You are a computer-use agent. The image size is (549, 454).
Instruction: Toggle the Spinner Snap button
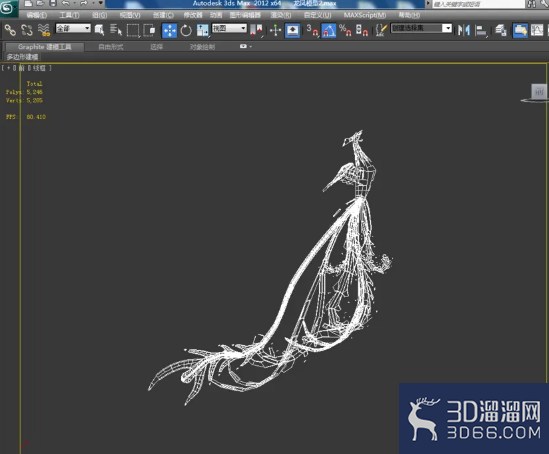pos(362,30)
